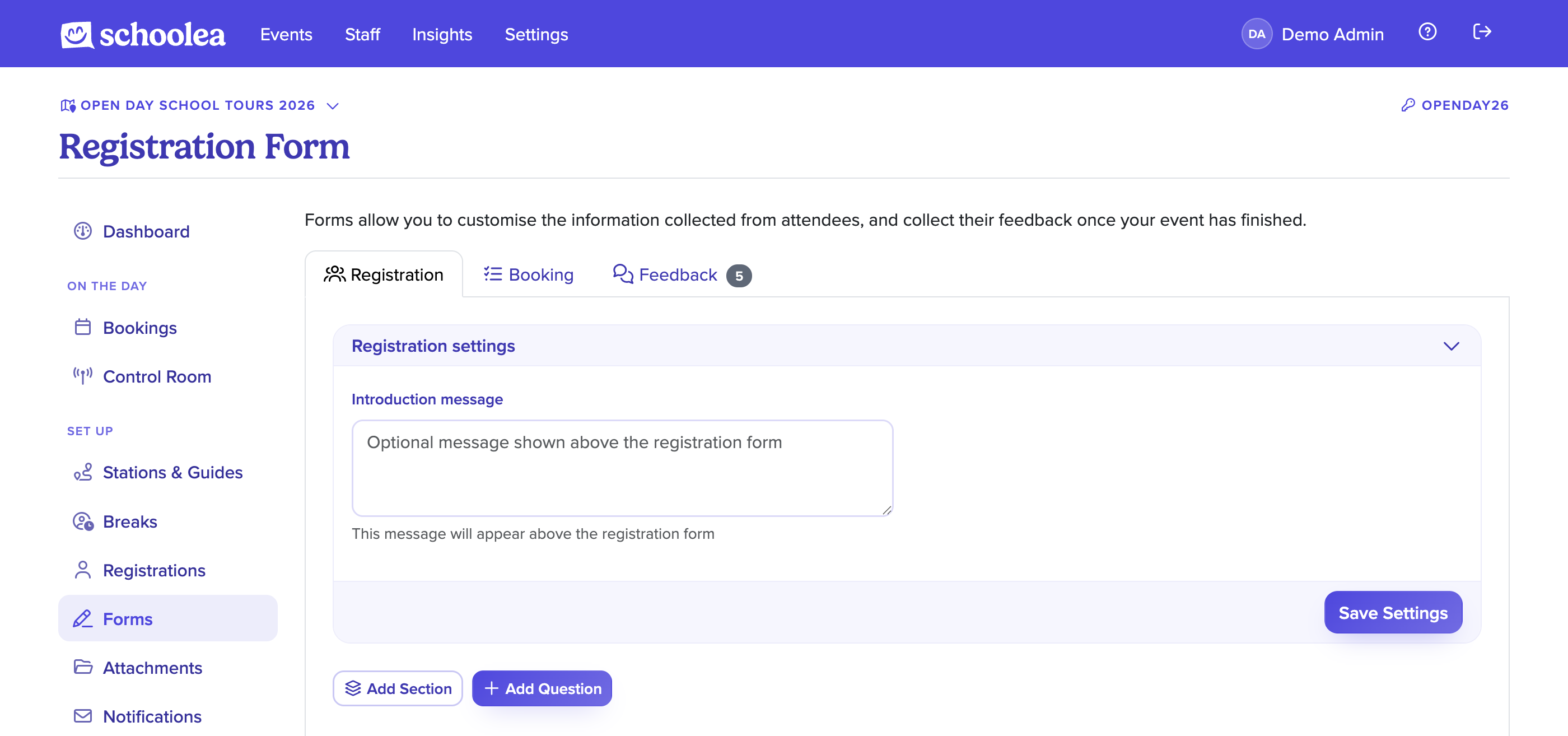This screenshot has height=736, width=1568.
Task: Open the help question mark icon
Action: [1427, 32]
